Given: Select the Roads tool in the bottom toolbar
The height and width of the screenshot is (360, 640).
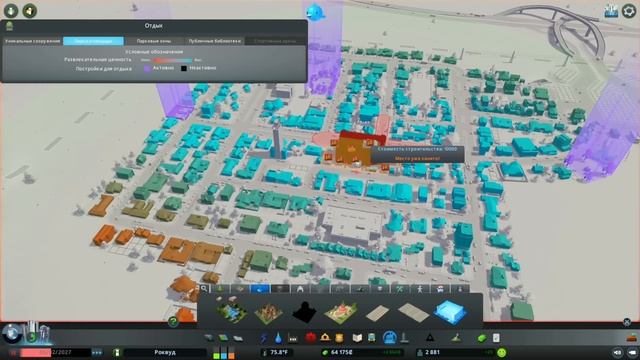Looking at the screenshot, I should click(209, 338).
